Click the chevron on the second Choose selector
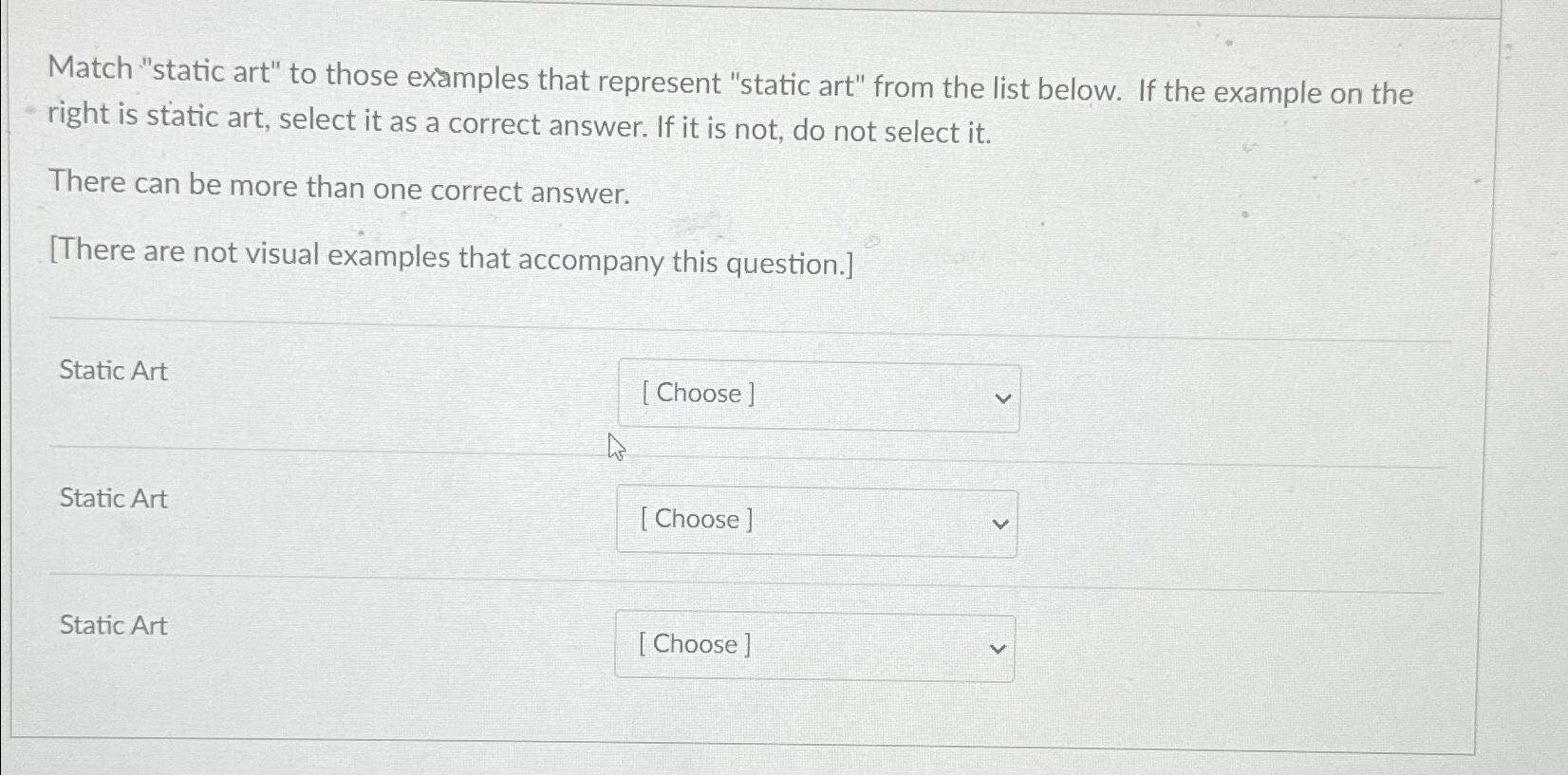 pos(999,523)
